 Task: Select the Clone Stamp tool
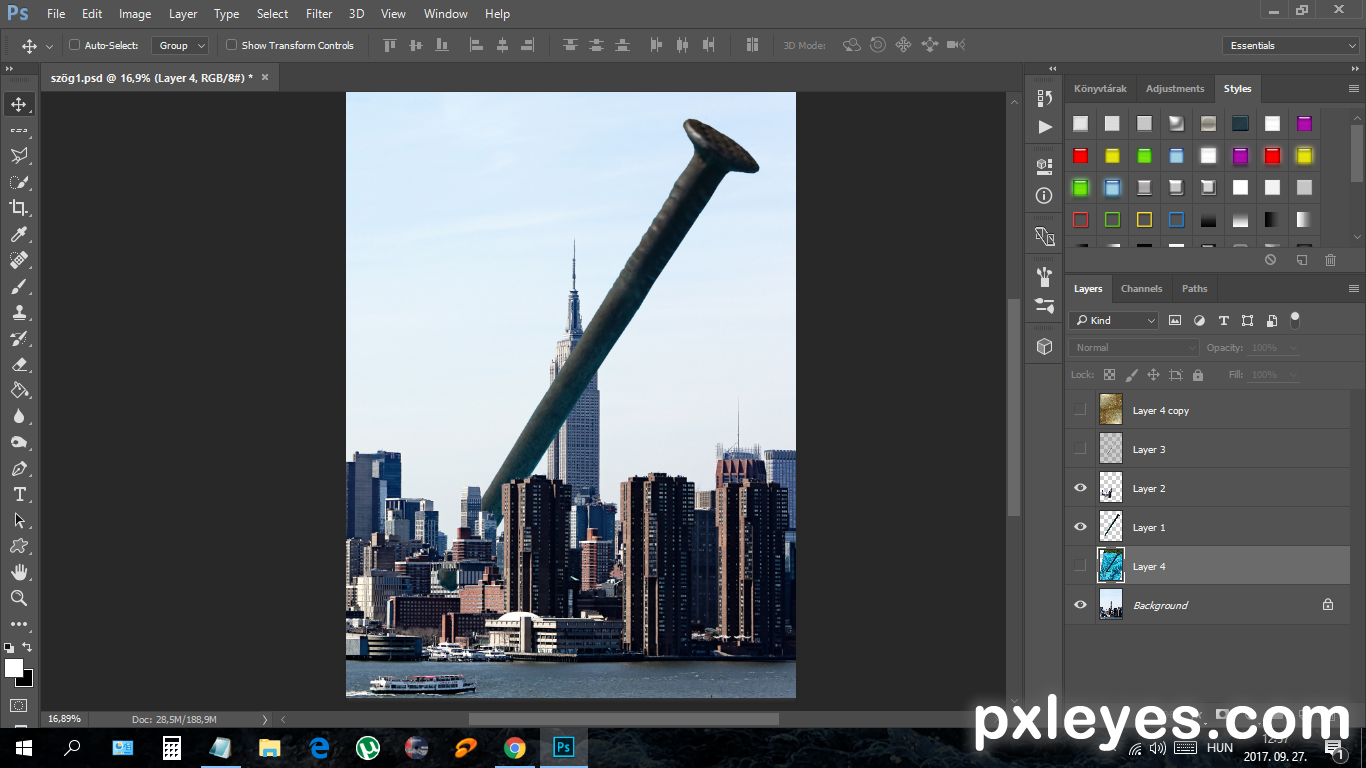pyautogui.click(x=18, y=312)
